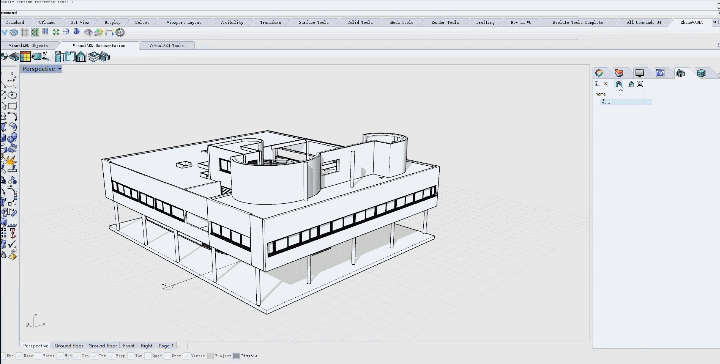Image resolution: width=720 pixels, height=364 pixels.
Task: Click the round globe-like icon ending top toolbar row
Action: tap(120, 32)
